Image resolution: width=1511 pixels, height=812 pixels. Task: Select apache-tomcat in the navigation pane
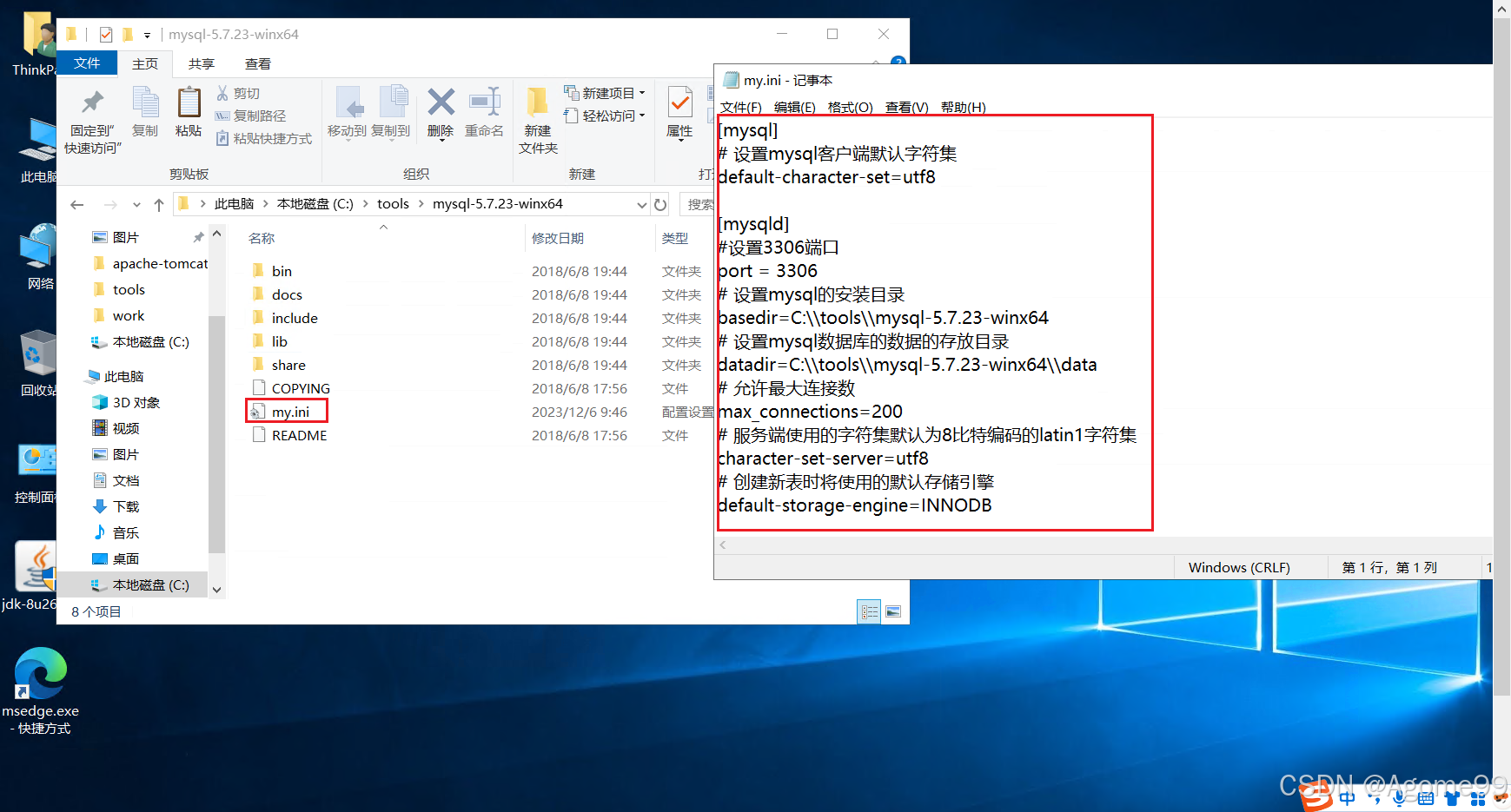160,263
